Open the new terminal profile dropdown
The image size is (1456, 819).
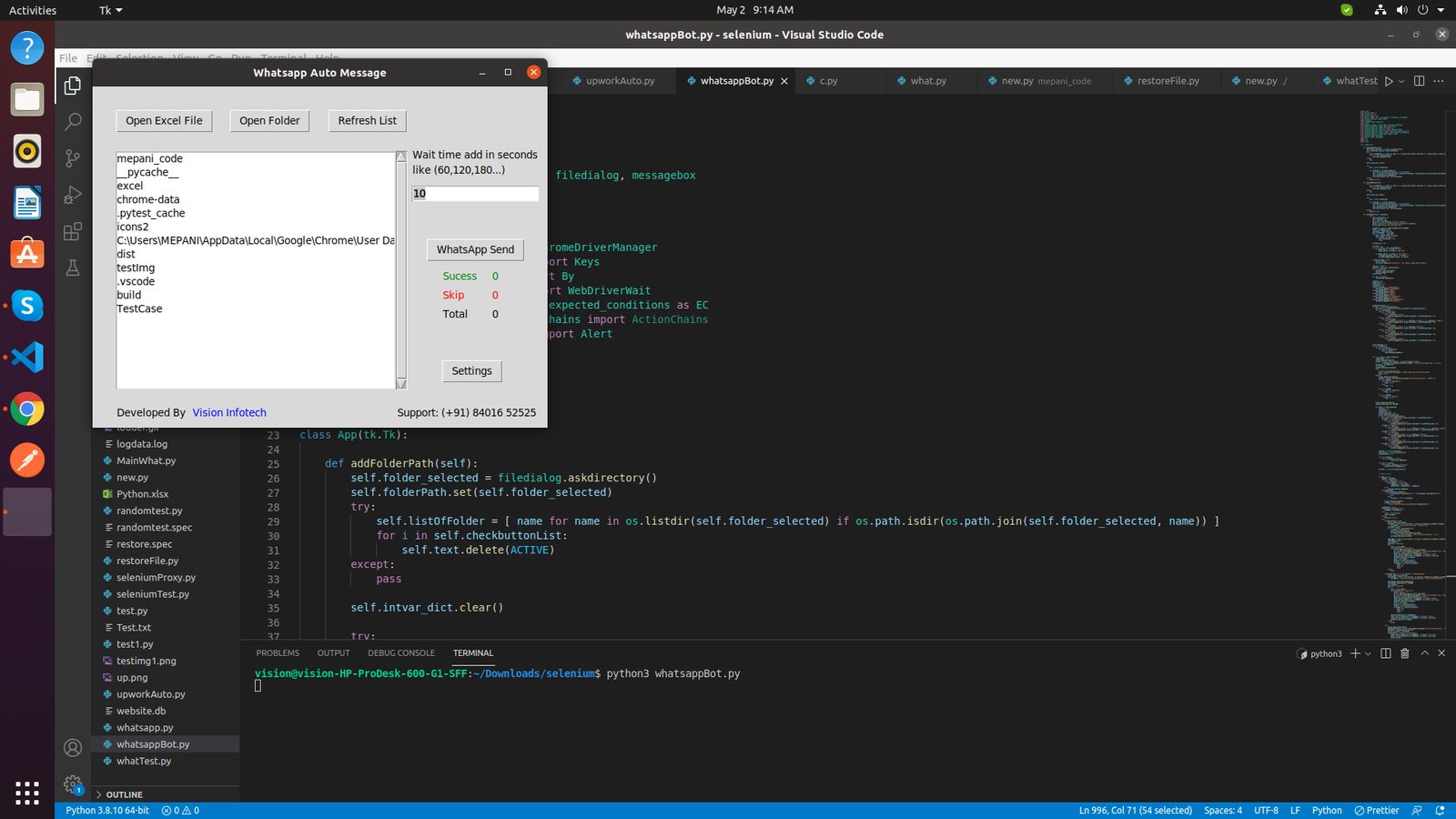(x=1368, y=653)
